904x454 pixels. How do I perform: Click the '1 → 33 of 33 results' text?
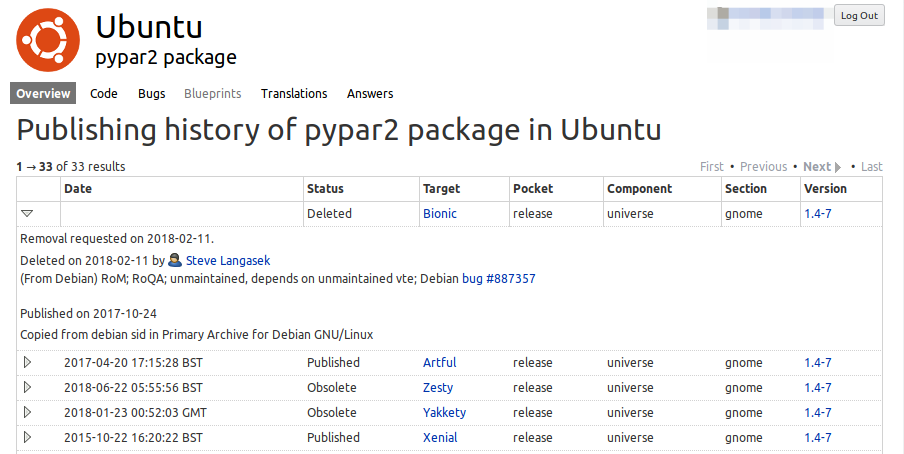pos(70,167)
